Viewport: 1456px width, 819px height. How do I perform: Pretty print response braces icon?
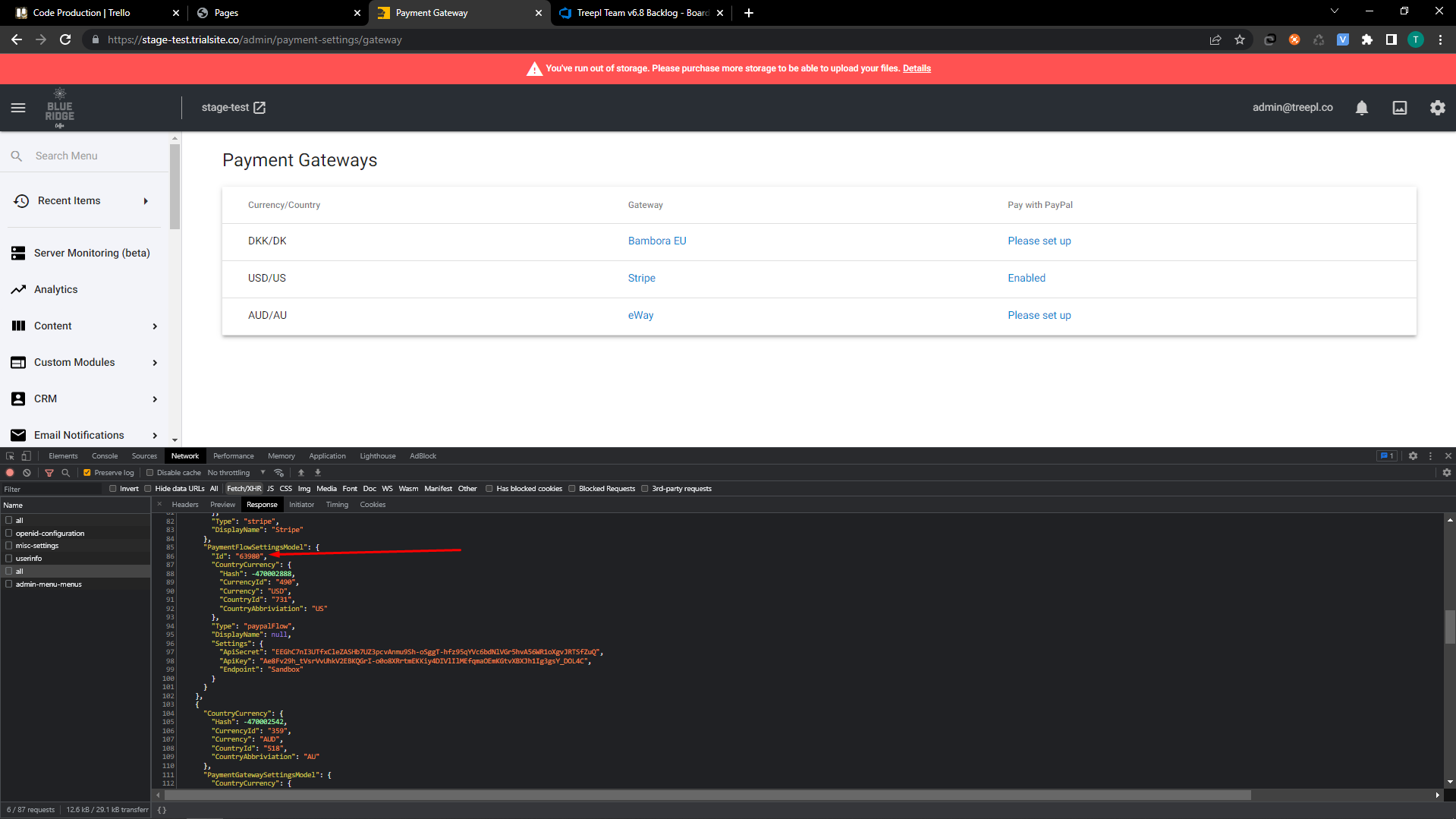click(162, 810)
